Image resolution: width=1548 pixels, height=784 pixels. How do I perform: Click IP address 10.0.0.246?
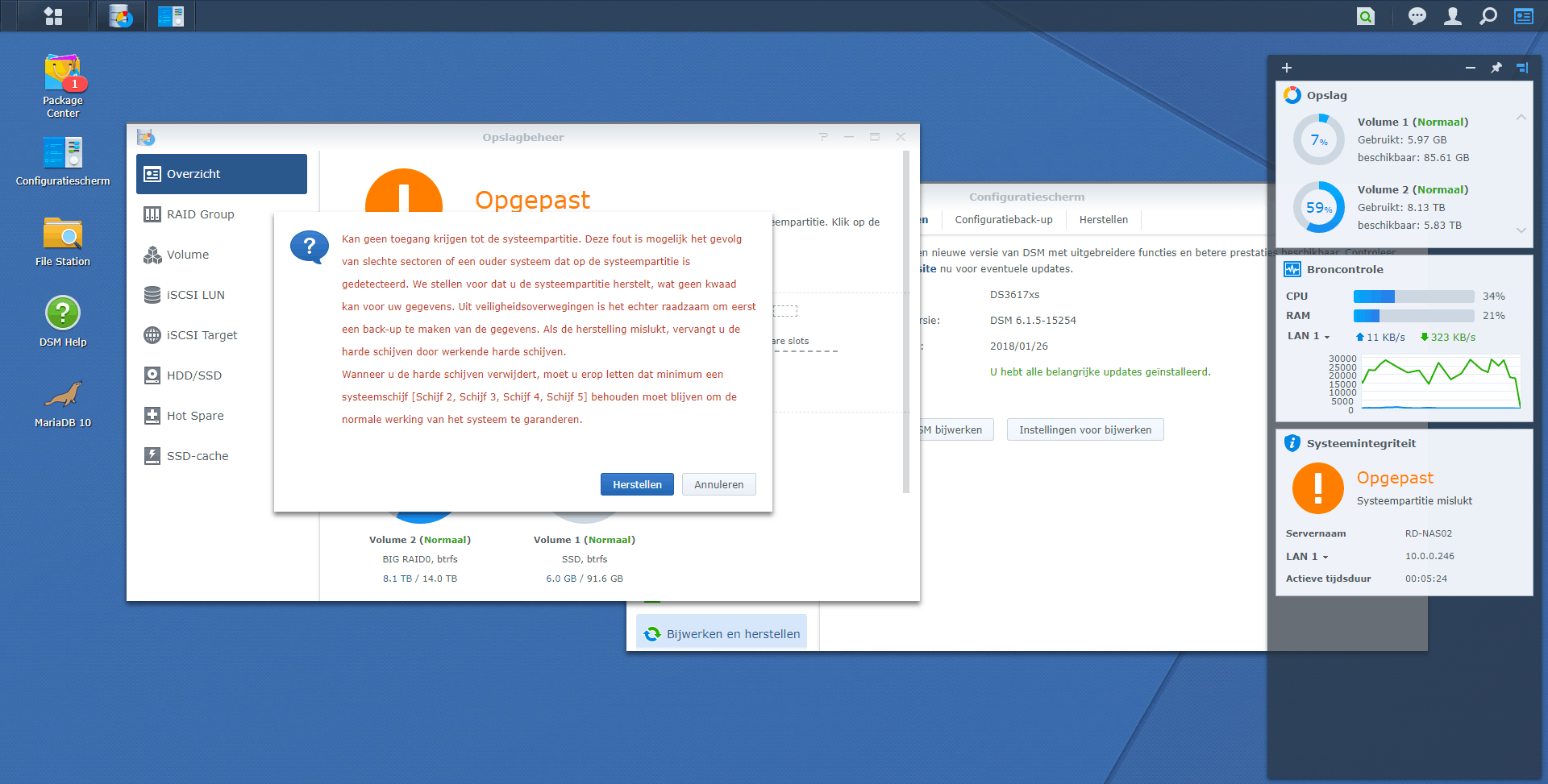point(1430,556)
